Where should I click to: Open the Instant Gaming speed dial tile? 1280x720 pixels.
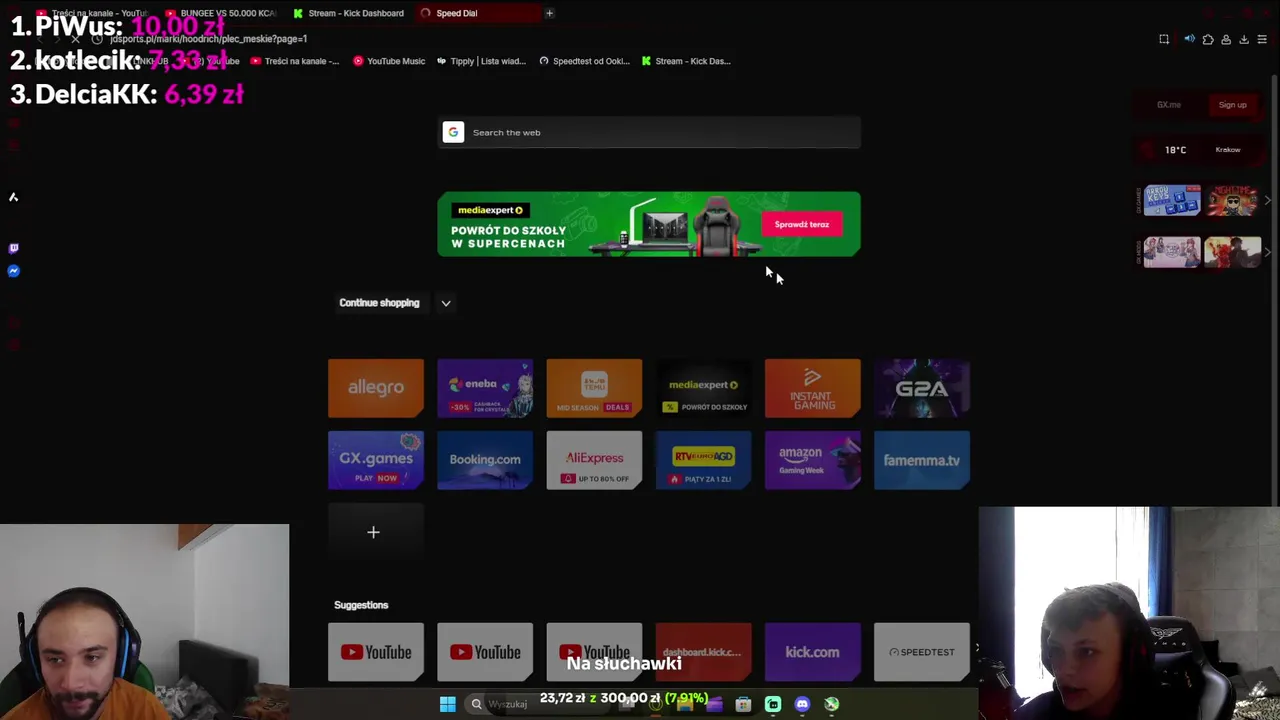pos(812,388)
